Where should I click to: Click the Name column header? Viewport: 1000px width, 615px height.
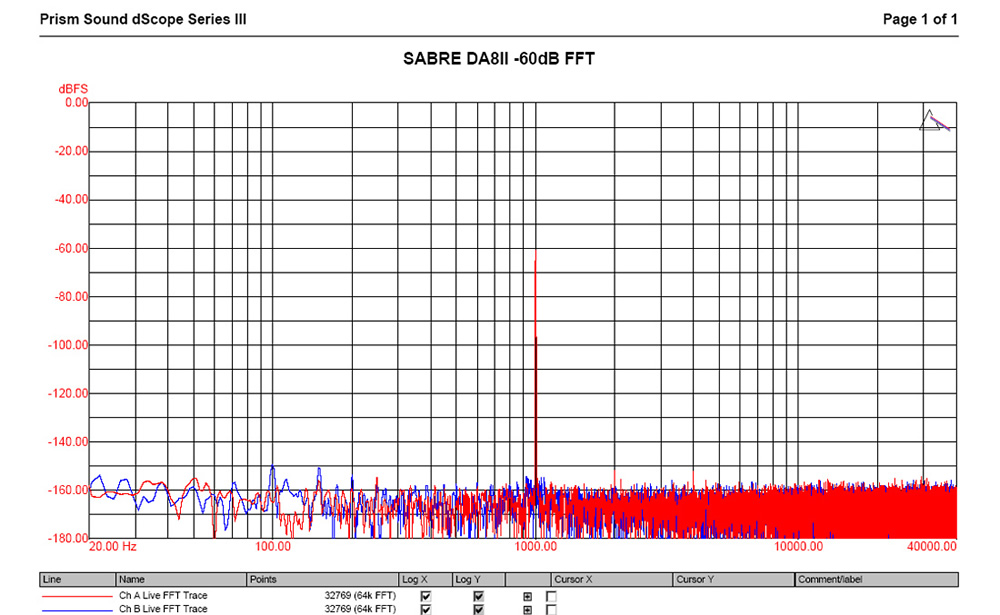(x=181, y=579)
